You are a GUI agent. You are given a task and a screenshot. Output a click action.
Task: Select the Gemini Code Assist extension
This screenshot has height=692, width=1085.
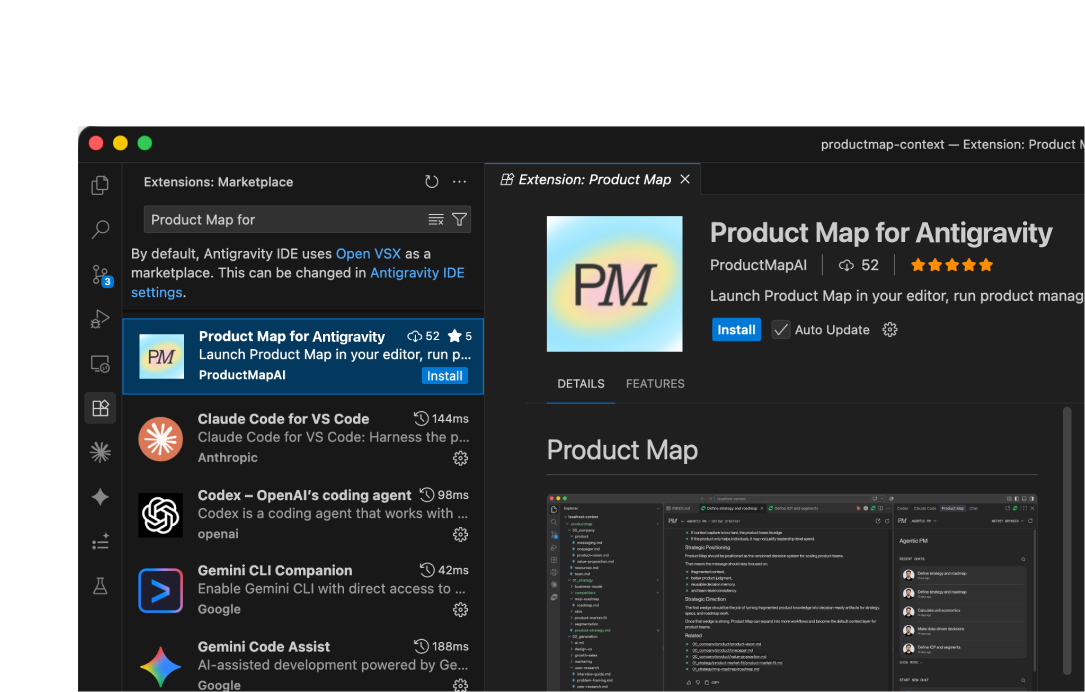coord(303,663)
